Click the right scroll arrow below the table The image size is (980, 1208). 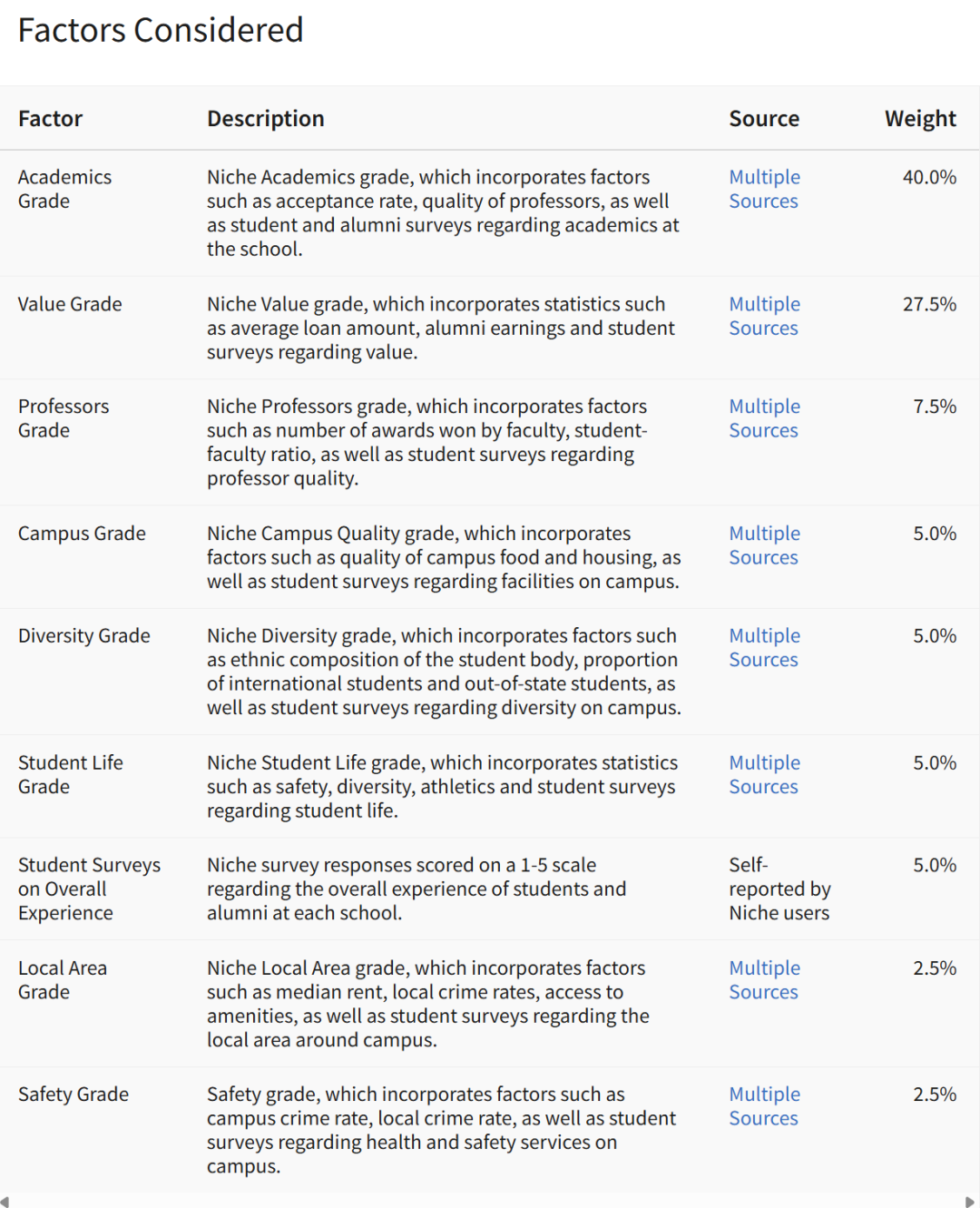(969, 1202)
